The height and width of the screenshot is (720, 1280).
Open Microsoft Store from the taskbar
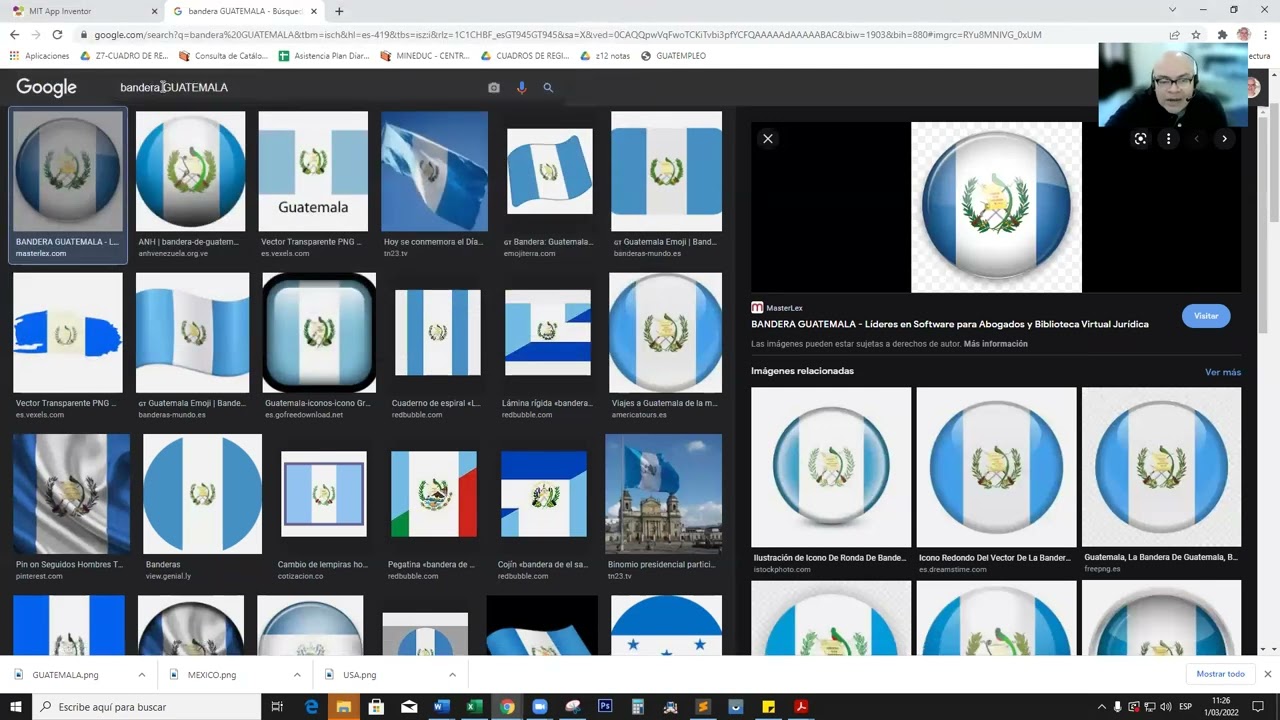click(376, 707)
